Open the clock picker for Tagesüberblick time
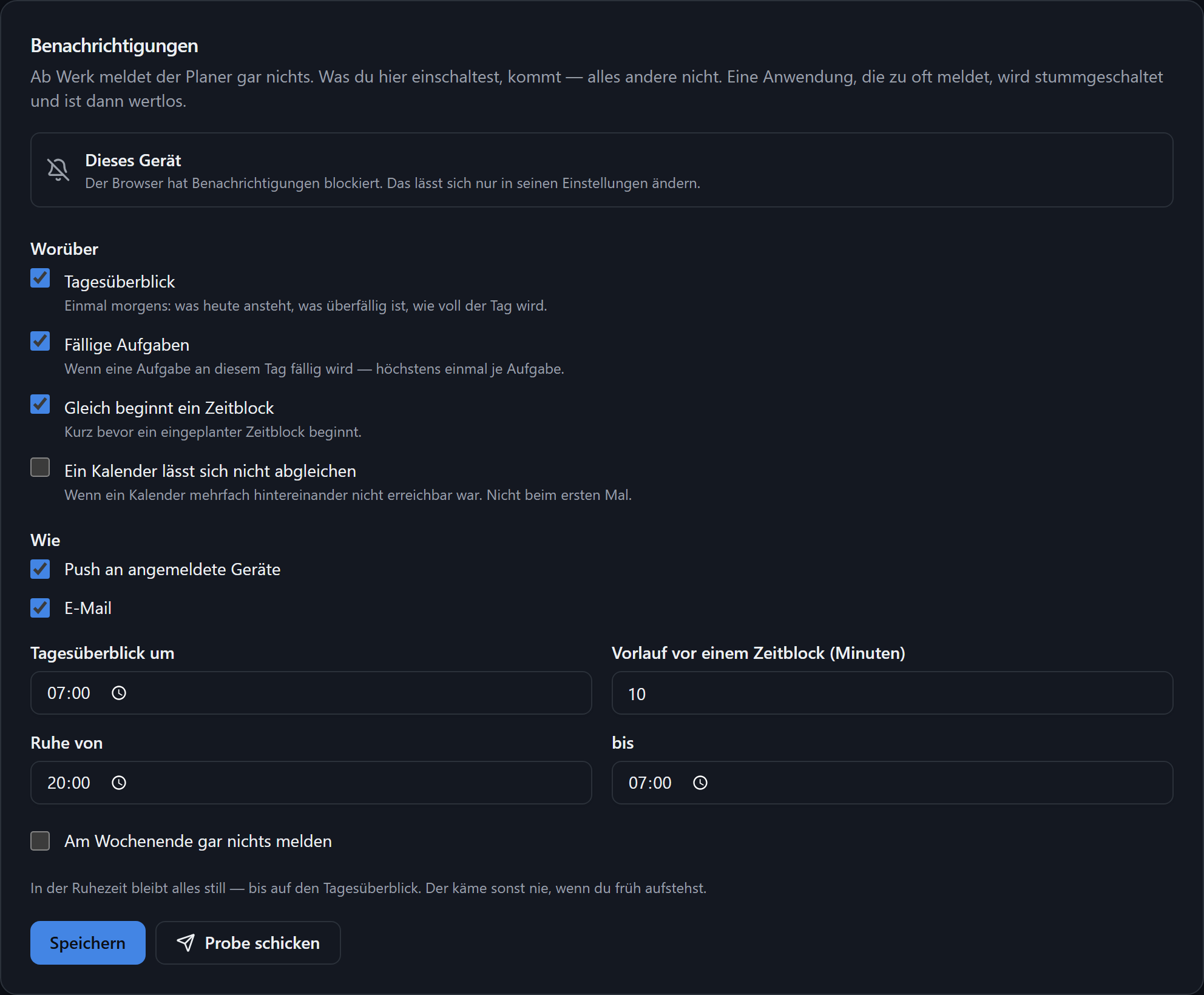The height and width of the screenshot is (995, 1204). click(119, 693)
